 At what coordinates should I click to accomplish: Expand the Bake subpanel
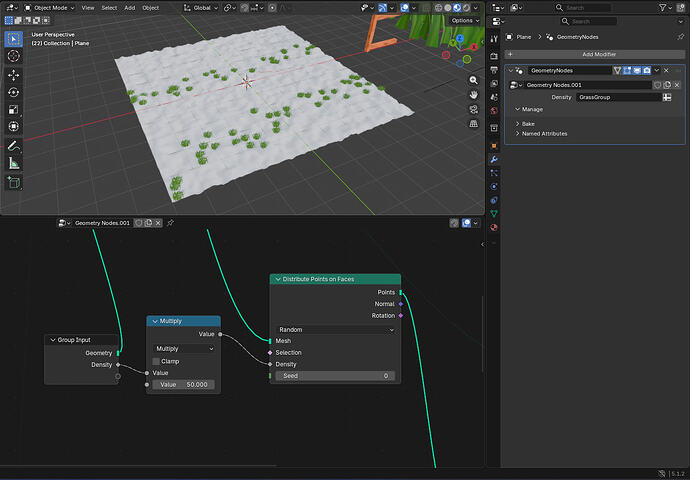coord(518,124)
